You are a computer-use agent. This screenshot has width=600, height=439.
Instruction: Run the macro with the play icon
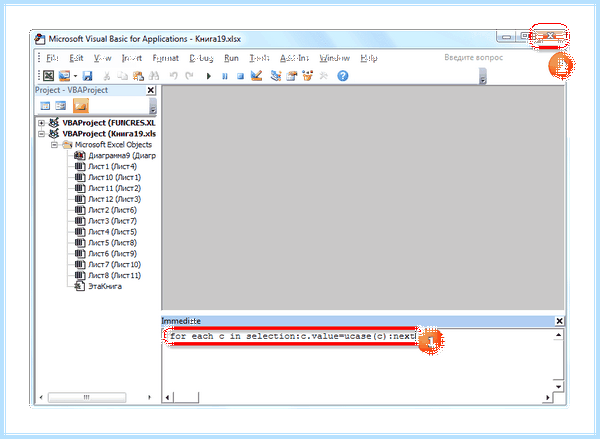click(x=209, y=76)
